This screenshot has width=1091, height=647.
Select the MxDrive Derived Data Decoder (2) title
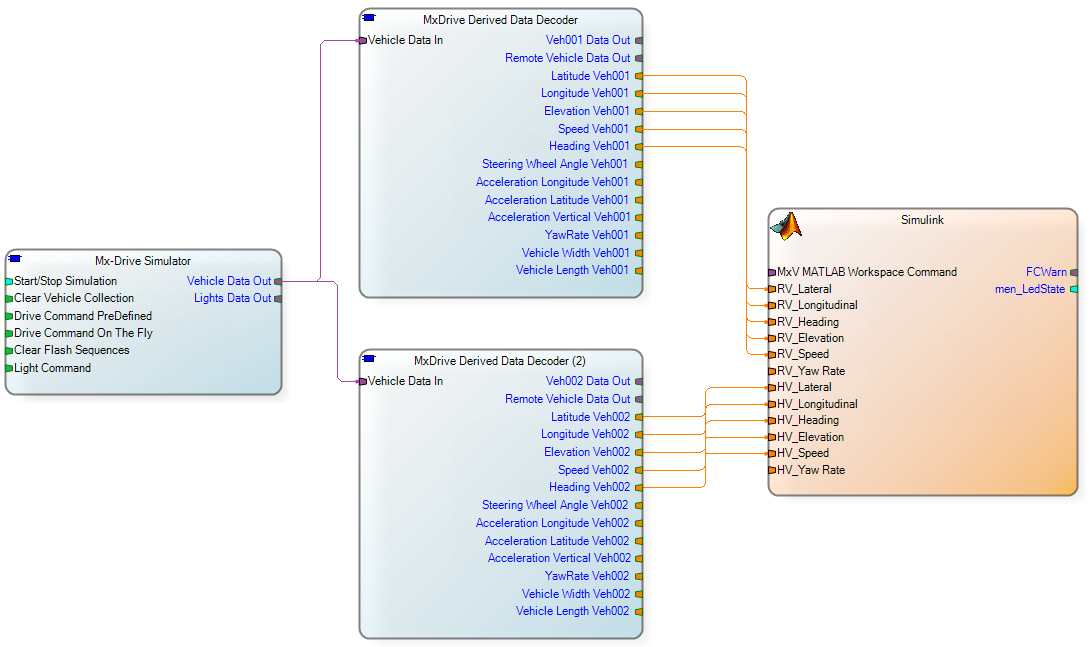pos(500,361)
